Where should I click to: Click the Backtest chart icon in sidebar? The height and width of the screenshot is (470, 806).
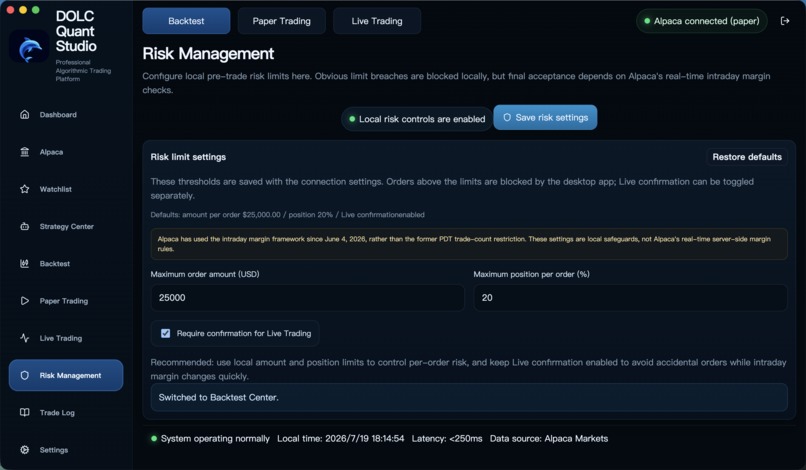[x=24, y=263]
